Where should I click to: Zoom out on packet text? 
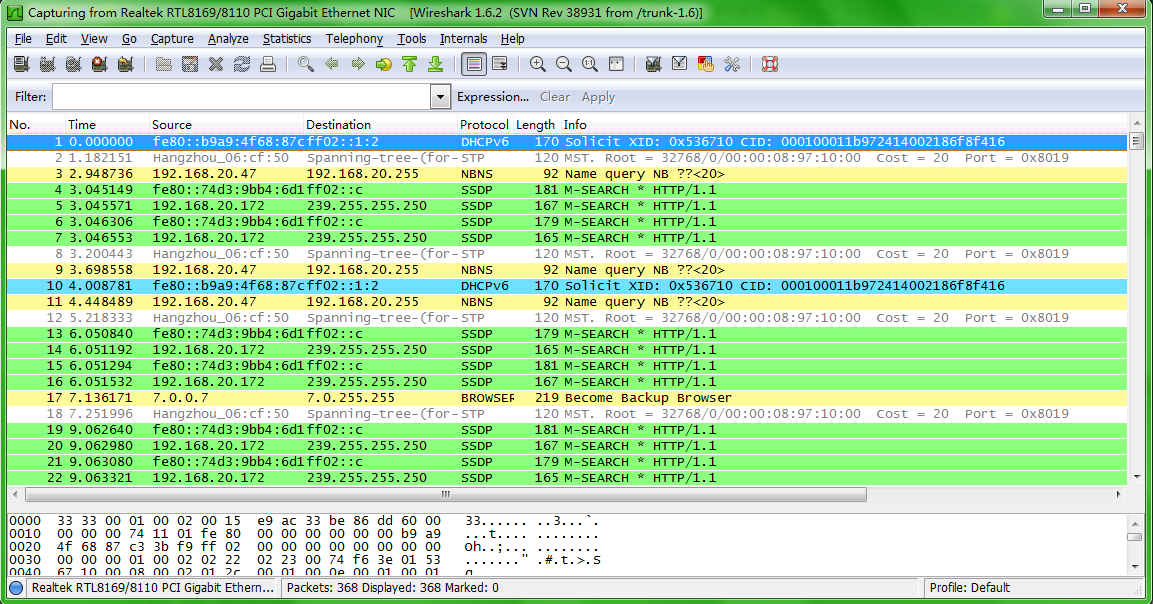coord(564,65)
